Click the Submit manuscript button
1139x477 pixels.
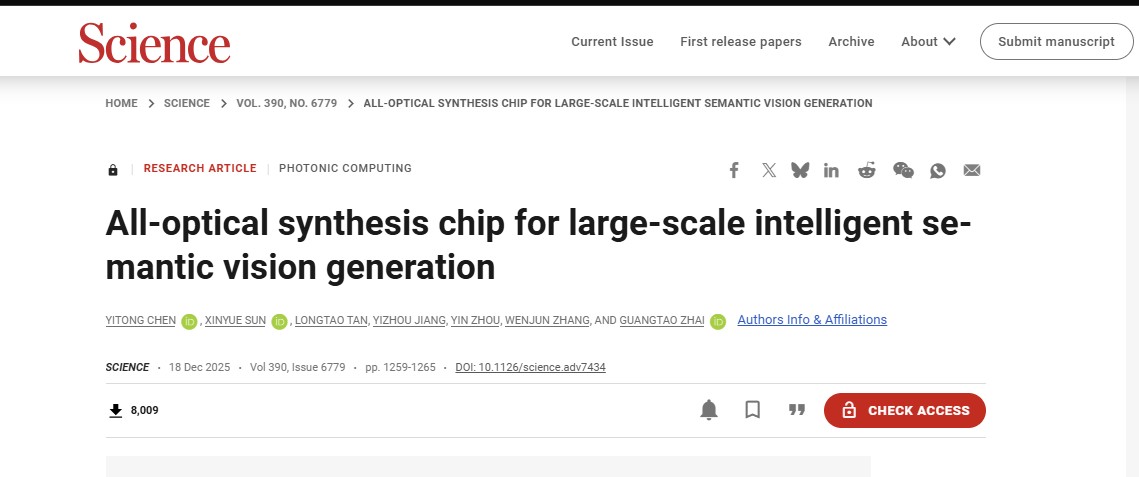(x=1056, y=42)
